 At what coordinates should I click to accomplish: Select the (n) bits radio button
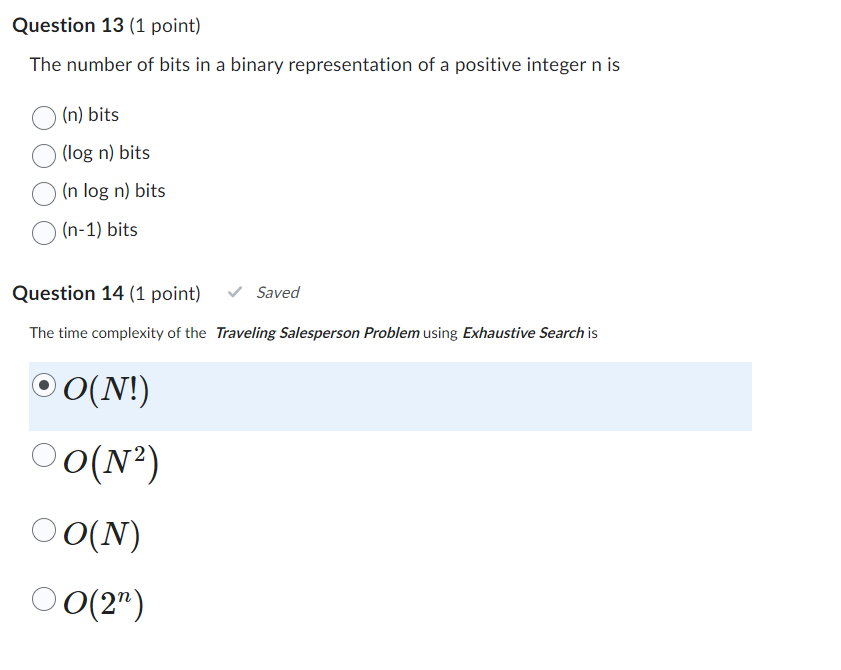43,117
